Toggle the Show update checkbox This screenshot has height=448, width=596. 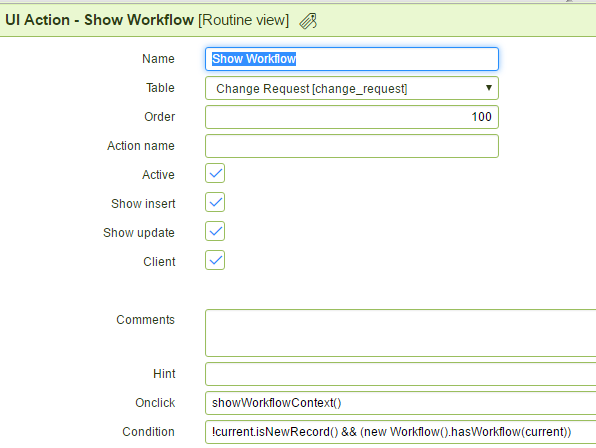pyautogui.click(x=215, y=231)
